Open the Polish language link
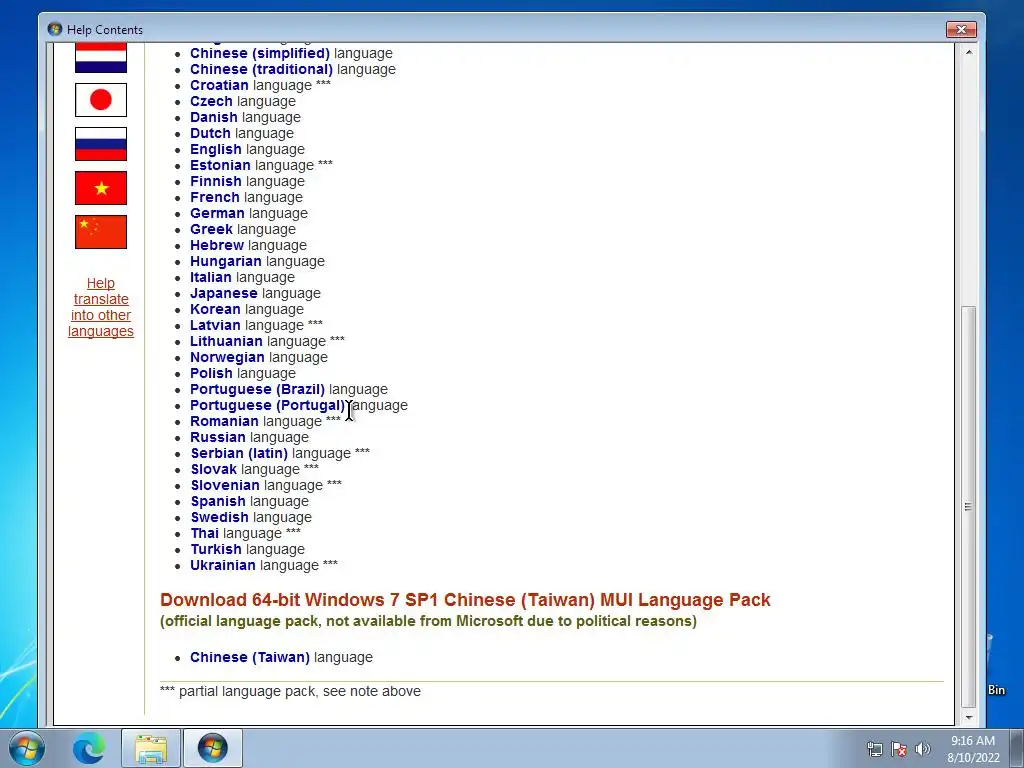 point(211,373)
